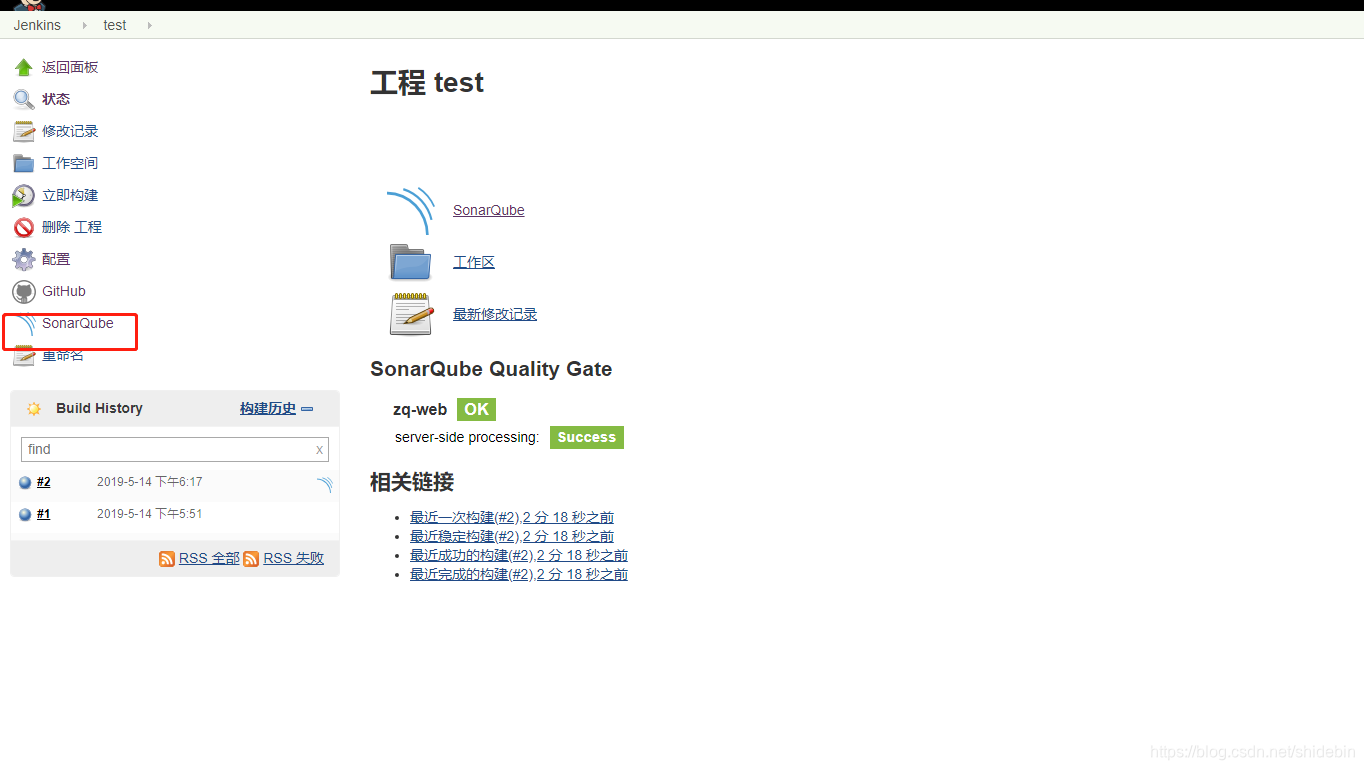Open the SonarQube link in main panel
The width and height of the screenshot is (1364, 770).
click(489, 210)
